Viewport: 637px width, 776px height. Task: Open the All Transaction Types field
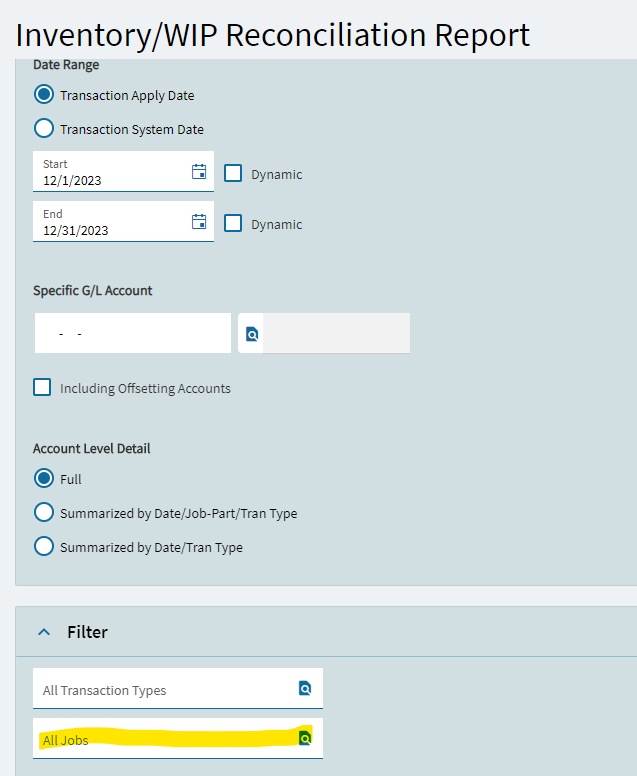(x=165, y=689)
